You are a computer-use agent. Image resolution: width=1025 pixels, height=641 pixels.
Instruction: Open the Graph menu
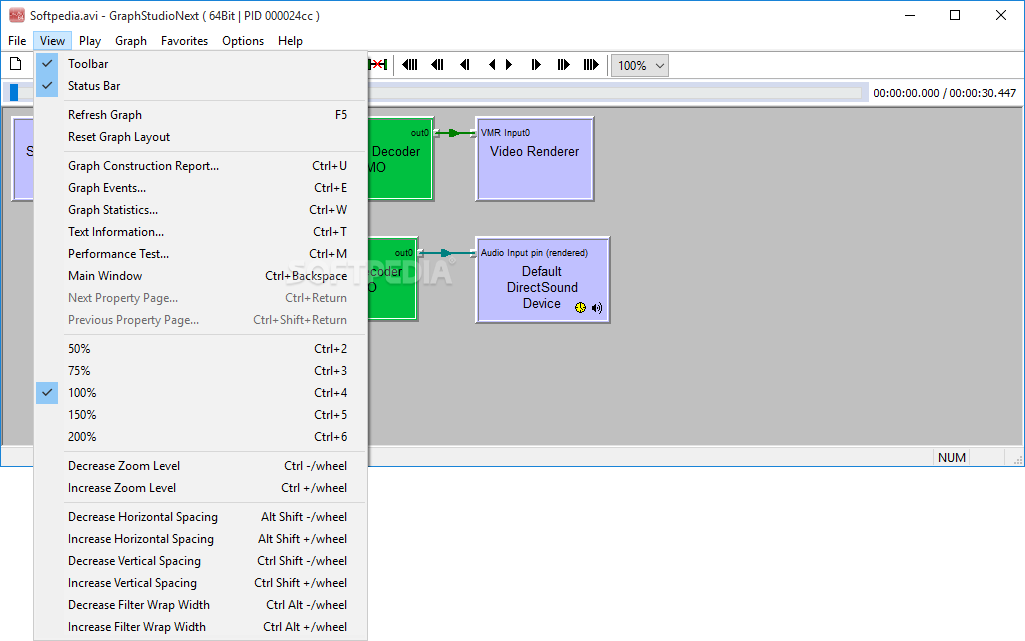[x=131, y=41]
